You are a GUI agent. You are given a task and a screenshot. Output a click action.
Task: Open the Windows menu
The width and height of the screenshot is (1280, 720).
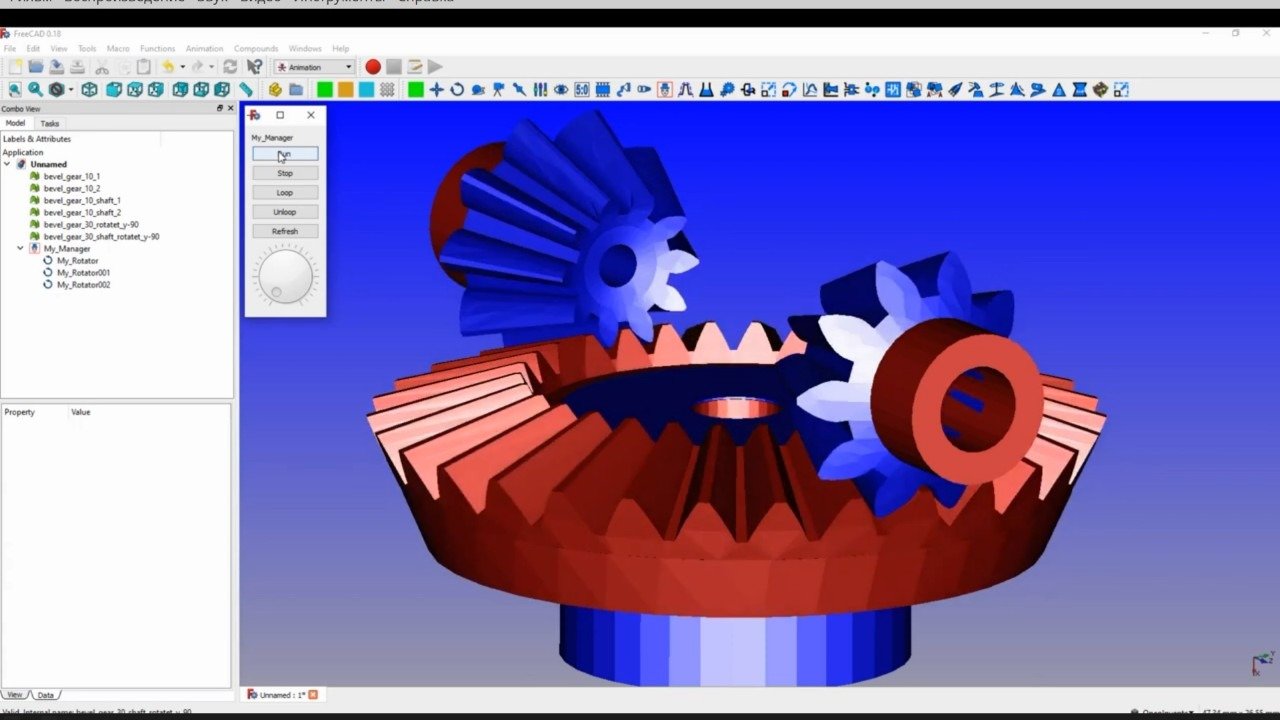point(305,48)
